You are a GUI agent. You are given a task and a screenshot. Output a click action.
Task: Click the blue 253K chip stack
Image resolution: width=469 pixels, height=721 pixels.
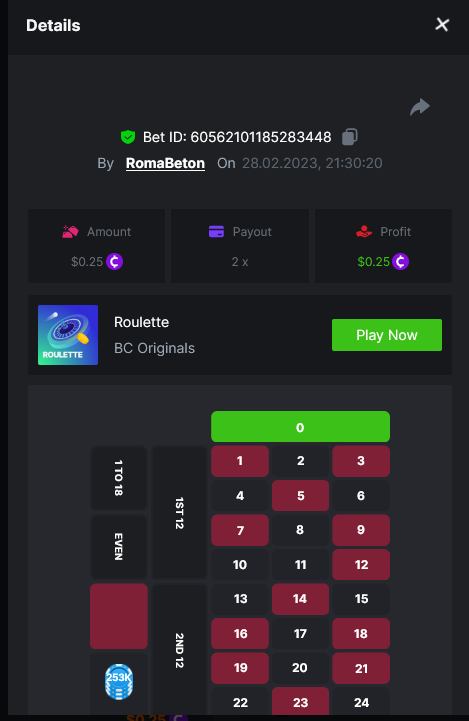click(119, 681)
